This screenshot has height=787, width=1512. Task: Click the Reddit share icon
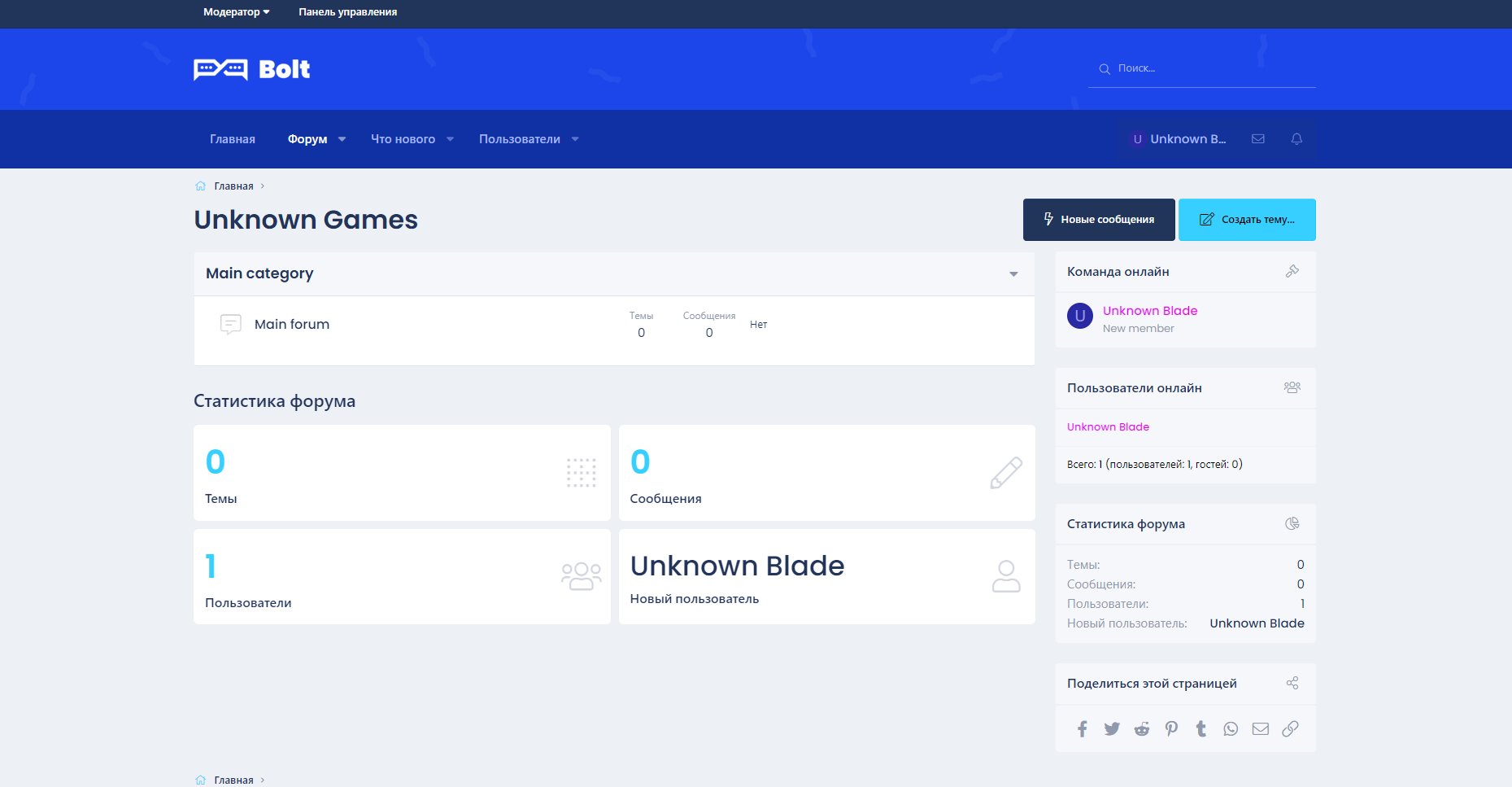(1142, 729)
